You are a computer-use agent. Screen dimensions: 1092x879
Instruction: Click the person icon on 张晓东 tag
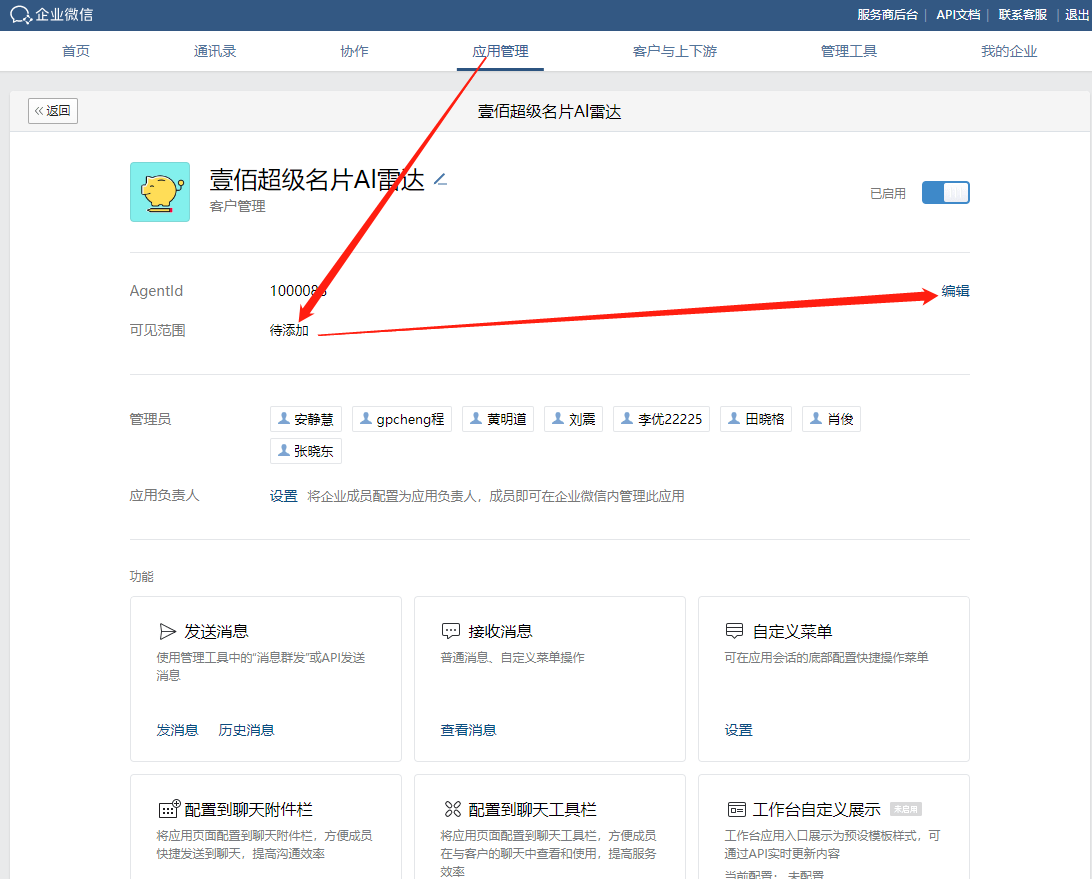coord(283,451)
